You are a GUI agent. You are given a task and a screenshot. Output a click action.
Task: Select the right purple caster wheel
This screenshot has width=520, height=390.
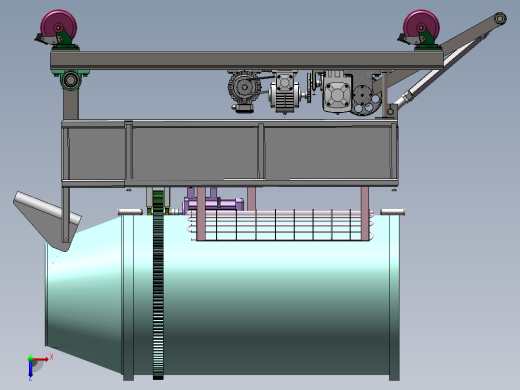click(x=421, y=27)
